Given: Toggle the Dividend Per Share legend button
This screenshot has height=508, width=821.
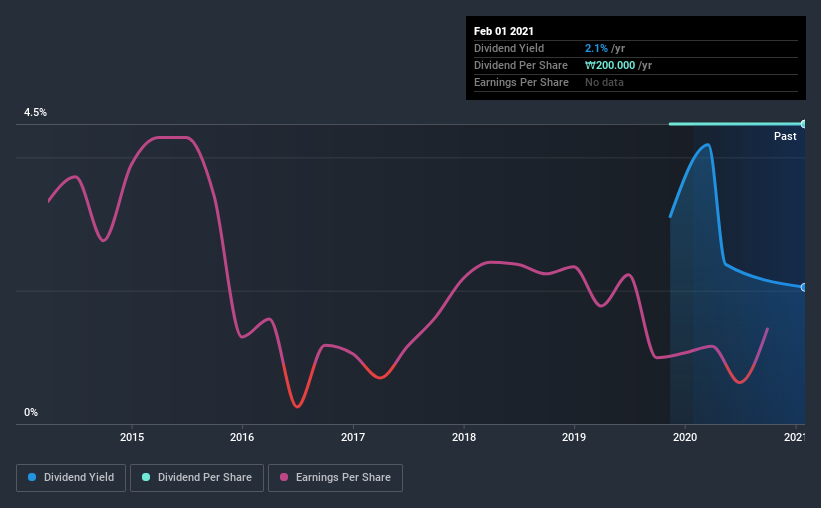Looking at the screenshot, I should point(197,478).
